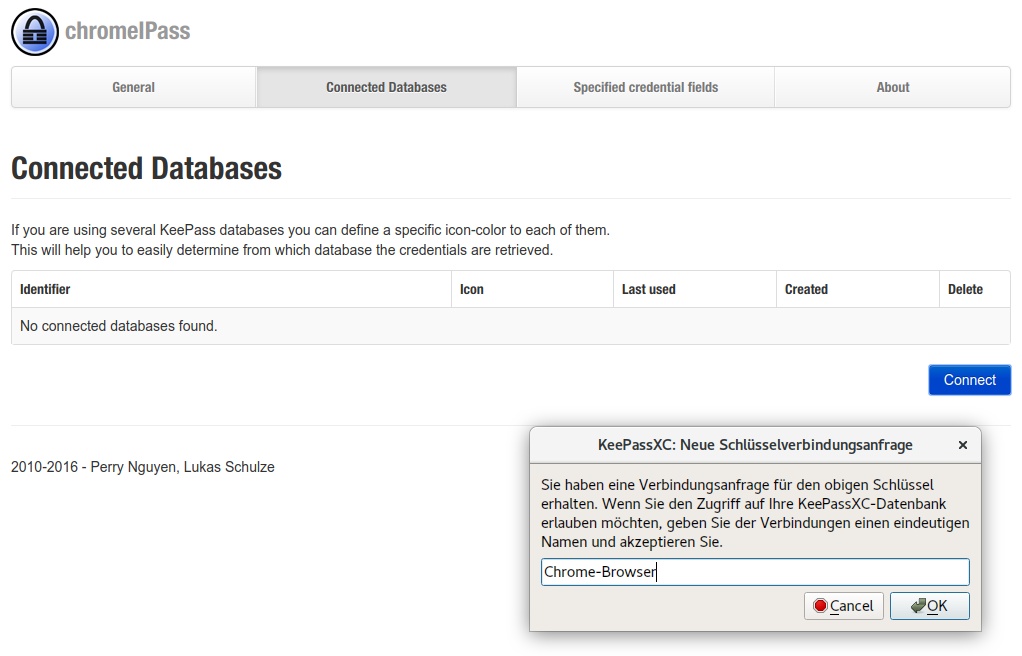Click OK in the KeePassXC dialog
This screenshot has width=1022, height=656.
point(929,606)
